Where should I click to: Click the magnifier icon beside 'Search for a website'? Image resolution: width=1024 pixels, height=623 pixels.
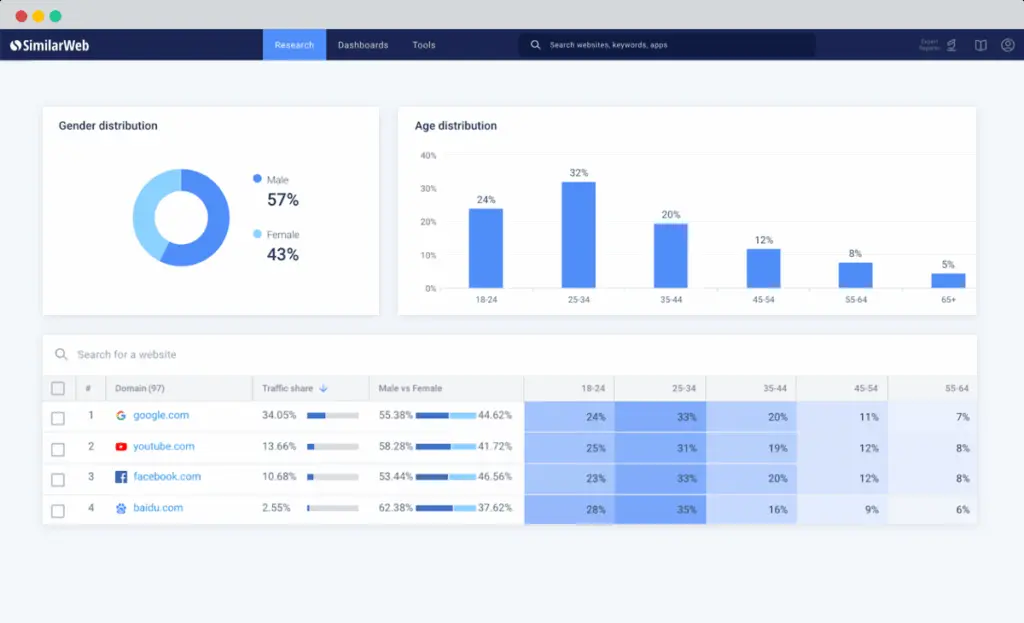point(61,355)
